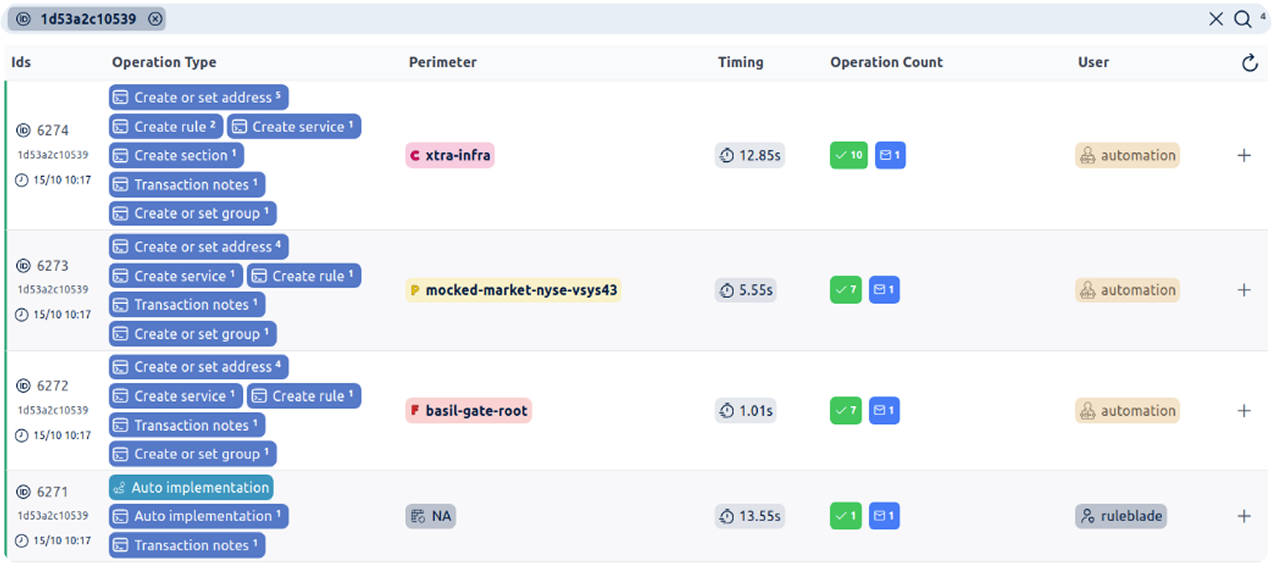Click the basil-gate-root perimeter badge

click(x=468, y=410)
